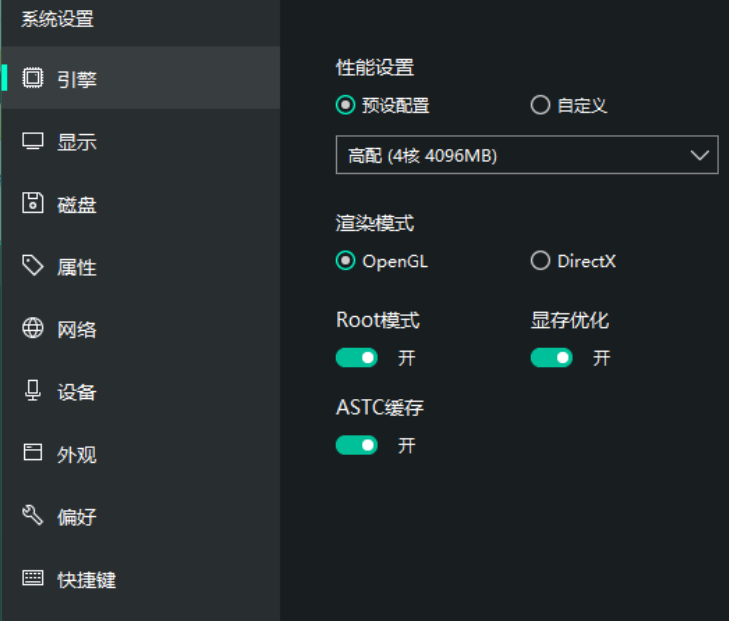The width and height of the screenshot is (729, 621).
Task: Click the wrench icon for 偏好
Action: (33, 516)
